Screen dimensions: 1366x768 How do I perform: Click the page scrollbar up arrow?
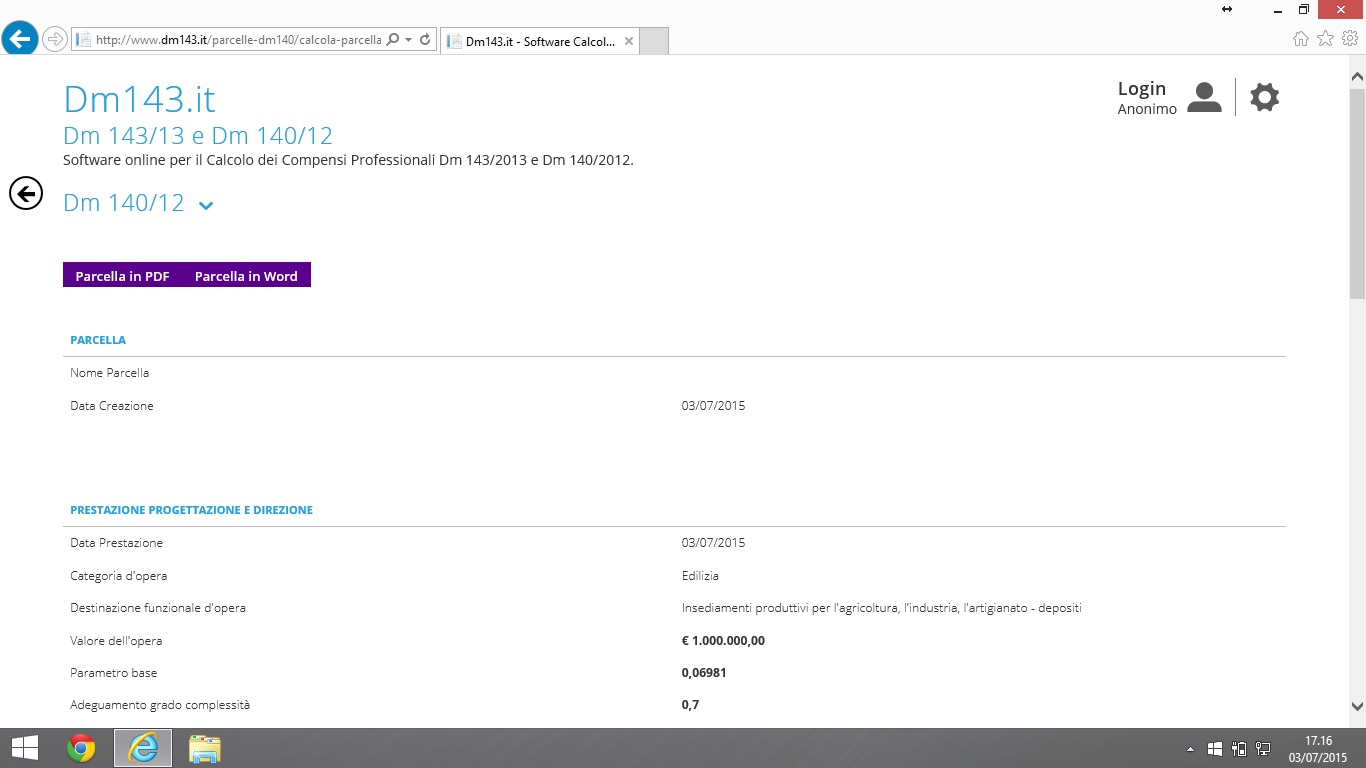pos(1357,76)
